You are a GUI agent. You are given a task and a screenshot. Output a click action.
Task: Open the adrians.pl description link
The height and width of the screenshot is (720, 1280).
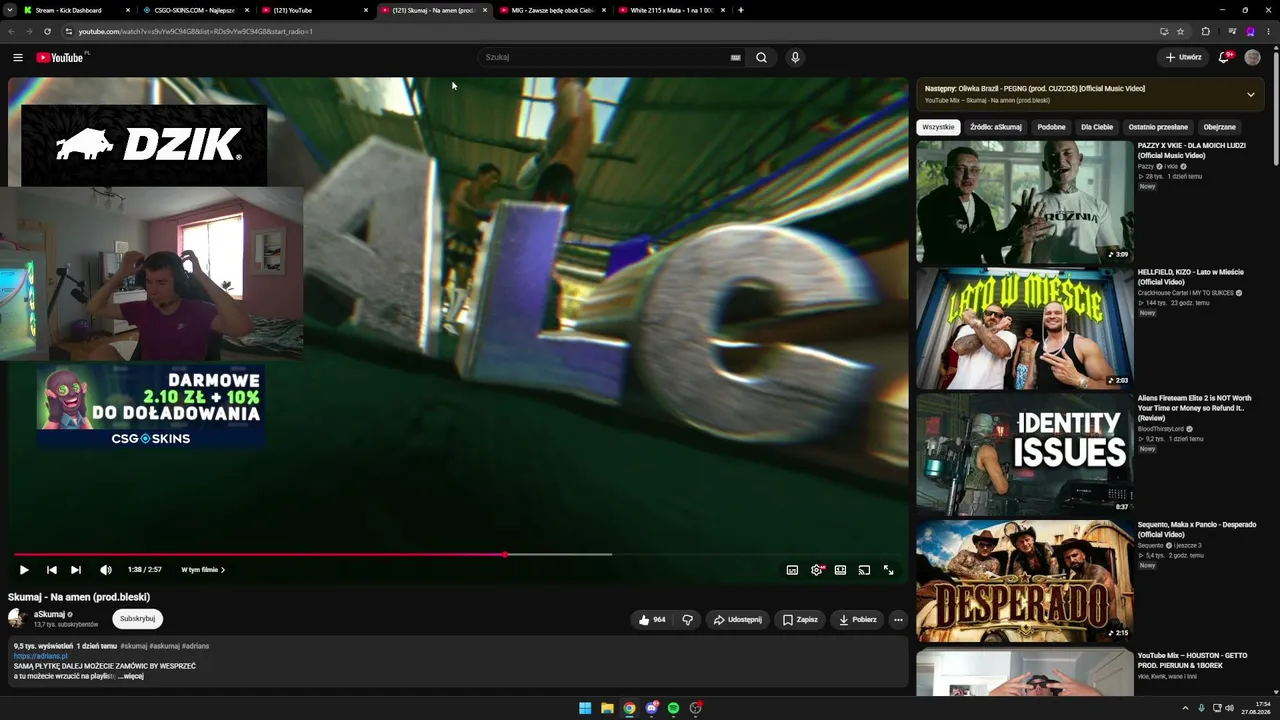(x=41, y=656)
